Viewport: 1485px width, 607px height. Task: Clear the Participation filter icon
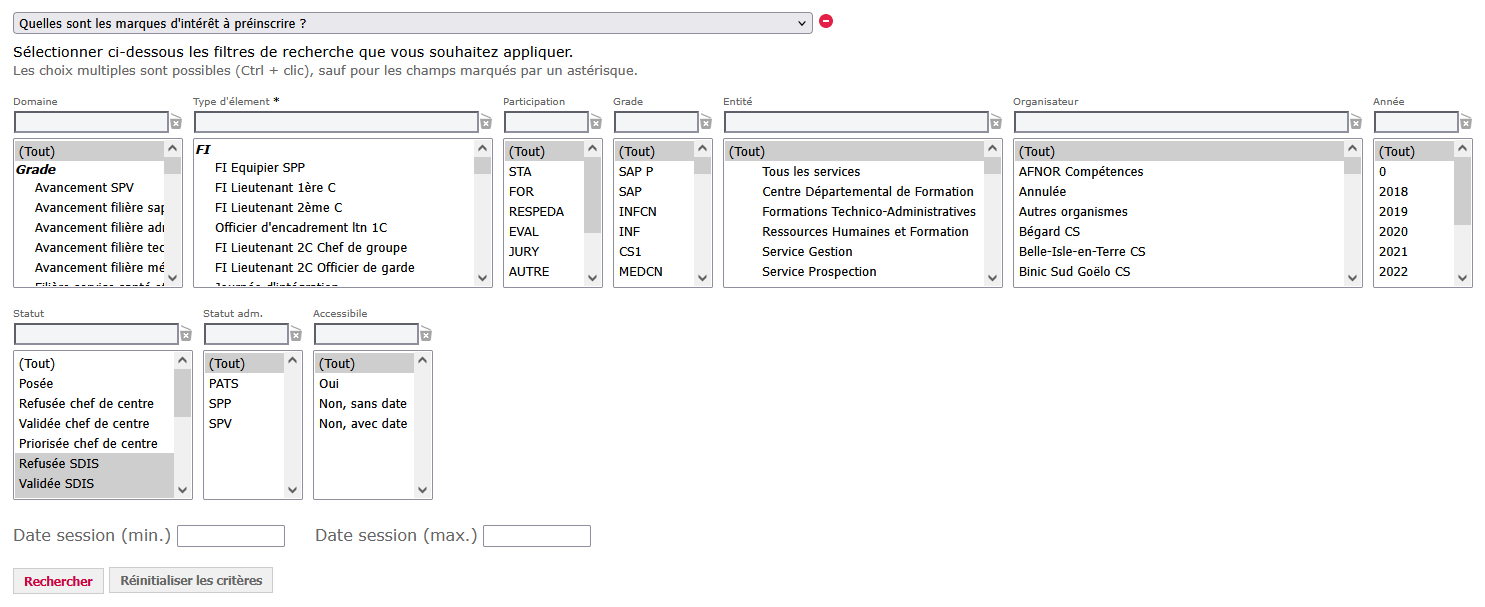tap(596, 123)
